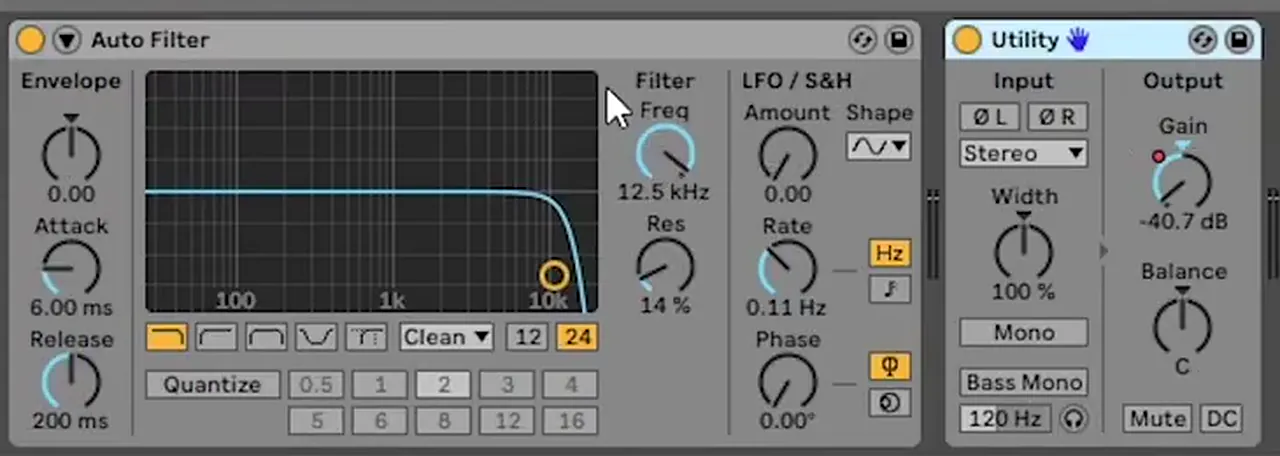The width and height of the screenshot is (1280, 456).
Task: Enable the Mute button in Utility
Action: tap(1157, 418)
